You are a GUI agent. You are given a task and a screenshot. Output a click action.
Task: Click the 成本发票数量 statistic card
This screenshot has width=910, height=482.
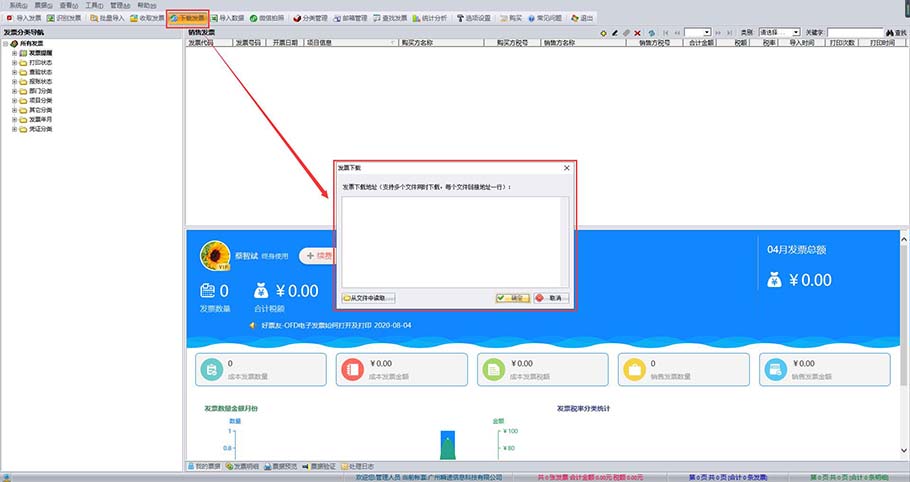click(261, 369)
